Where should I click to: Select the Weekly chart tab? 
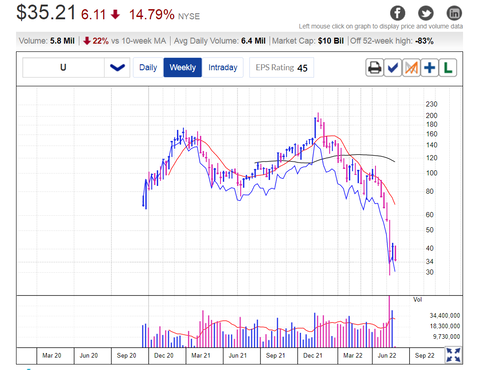183,68
